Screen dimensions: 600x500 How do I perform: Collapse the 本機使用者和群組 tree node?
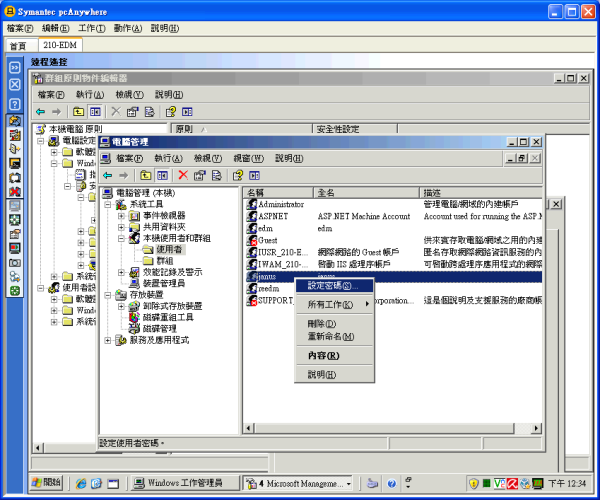pos(122,239)
